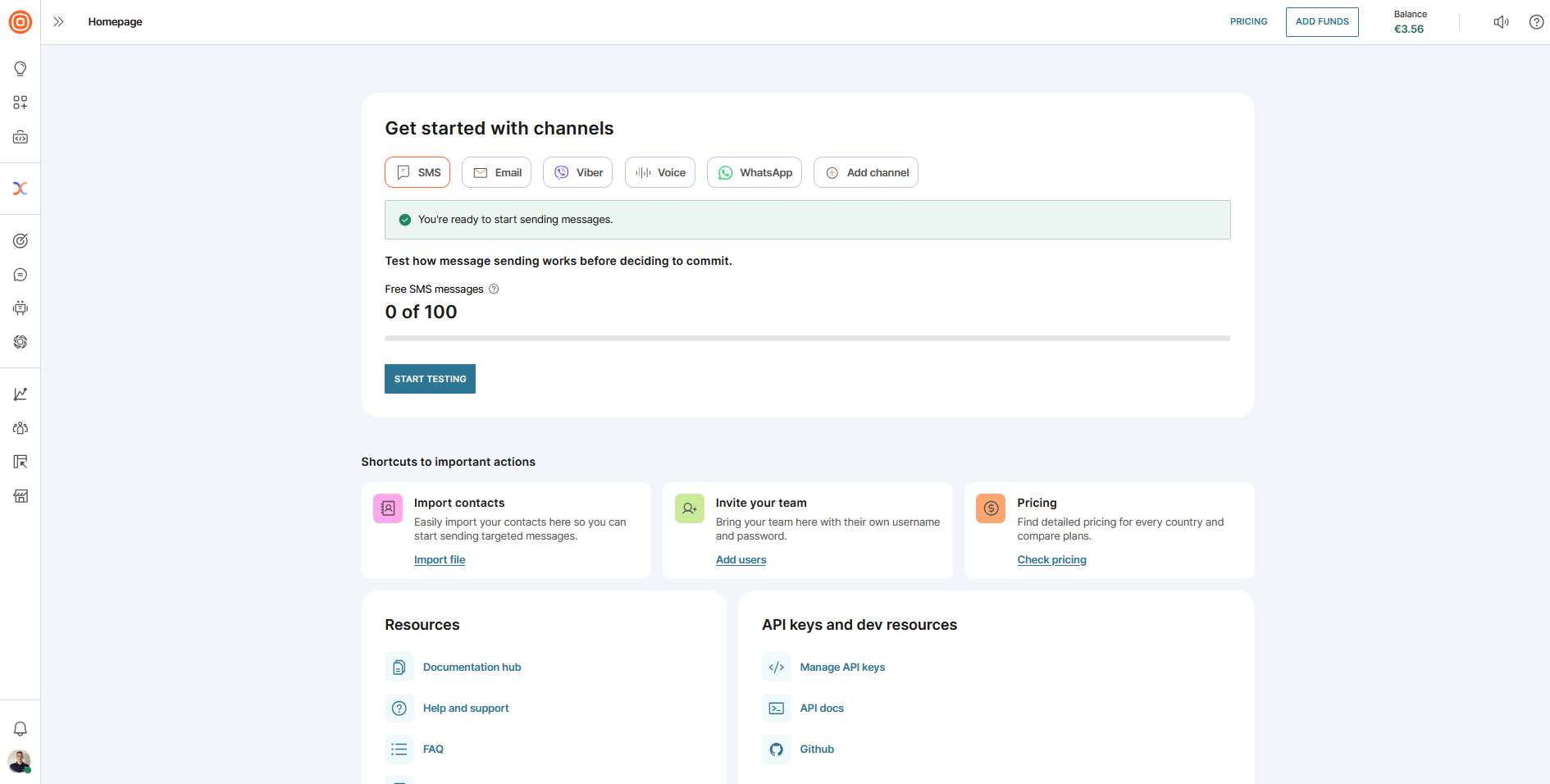
Task: Click the notifications bell icon
Action: click(21, 729)
